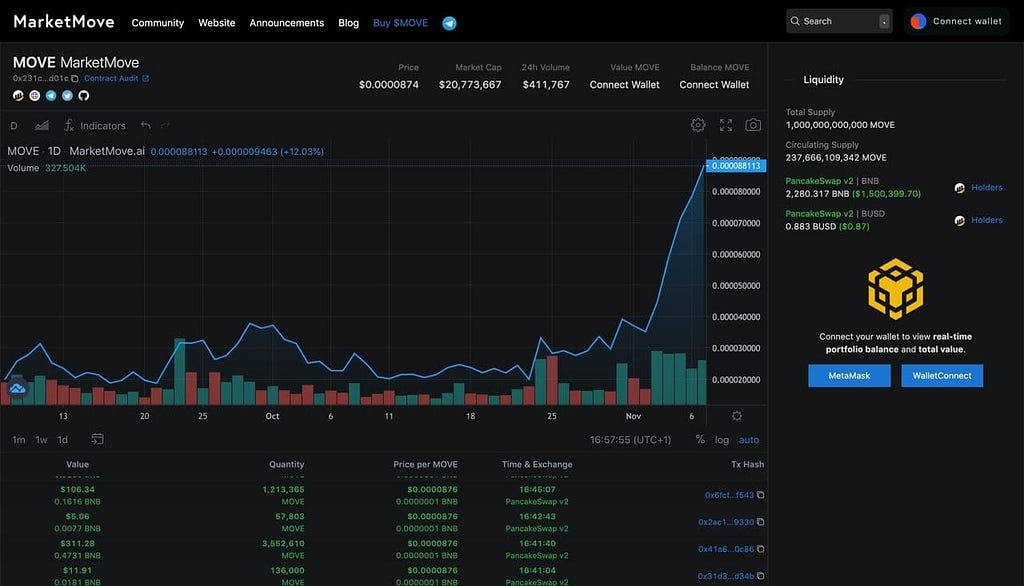1024x586 pixels.
Task: Click the BUSD holders icon
Action: click(x=959, y=221)
